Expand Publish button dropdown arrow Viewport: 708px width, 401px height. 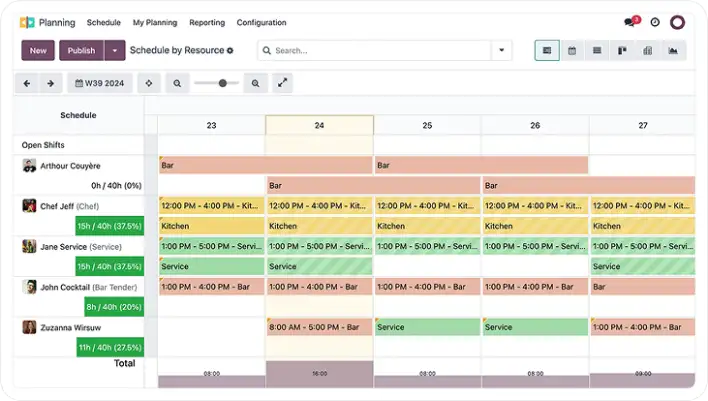coord(115,51)
